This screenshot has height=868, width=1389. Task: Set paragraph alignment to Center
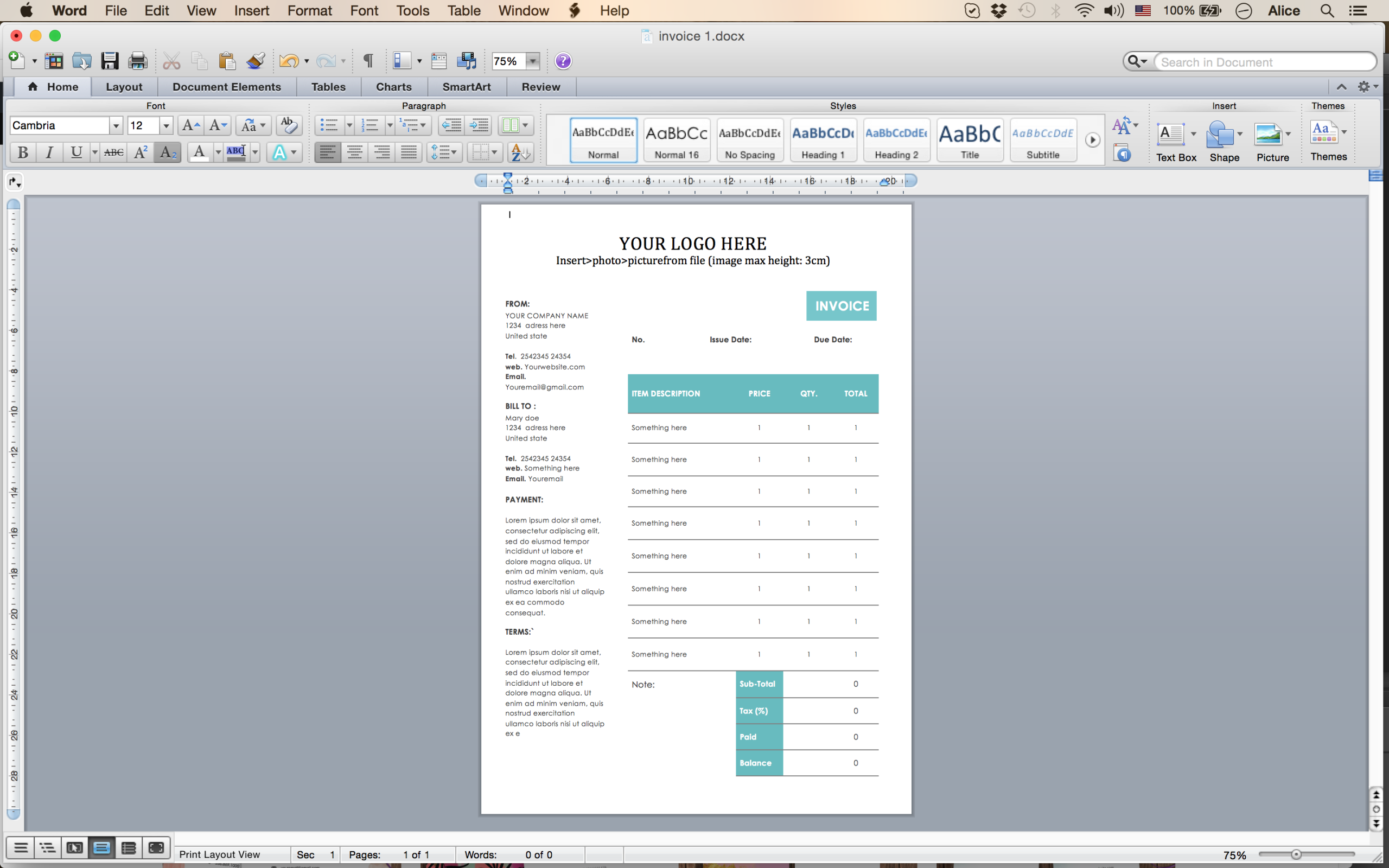point(355,152)
